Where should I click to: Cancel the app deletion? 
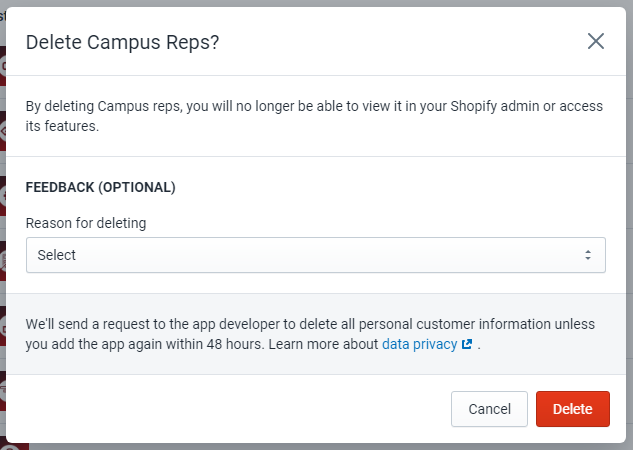489,409
